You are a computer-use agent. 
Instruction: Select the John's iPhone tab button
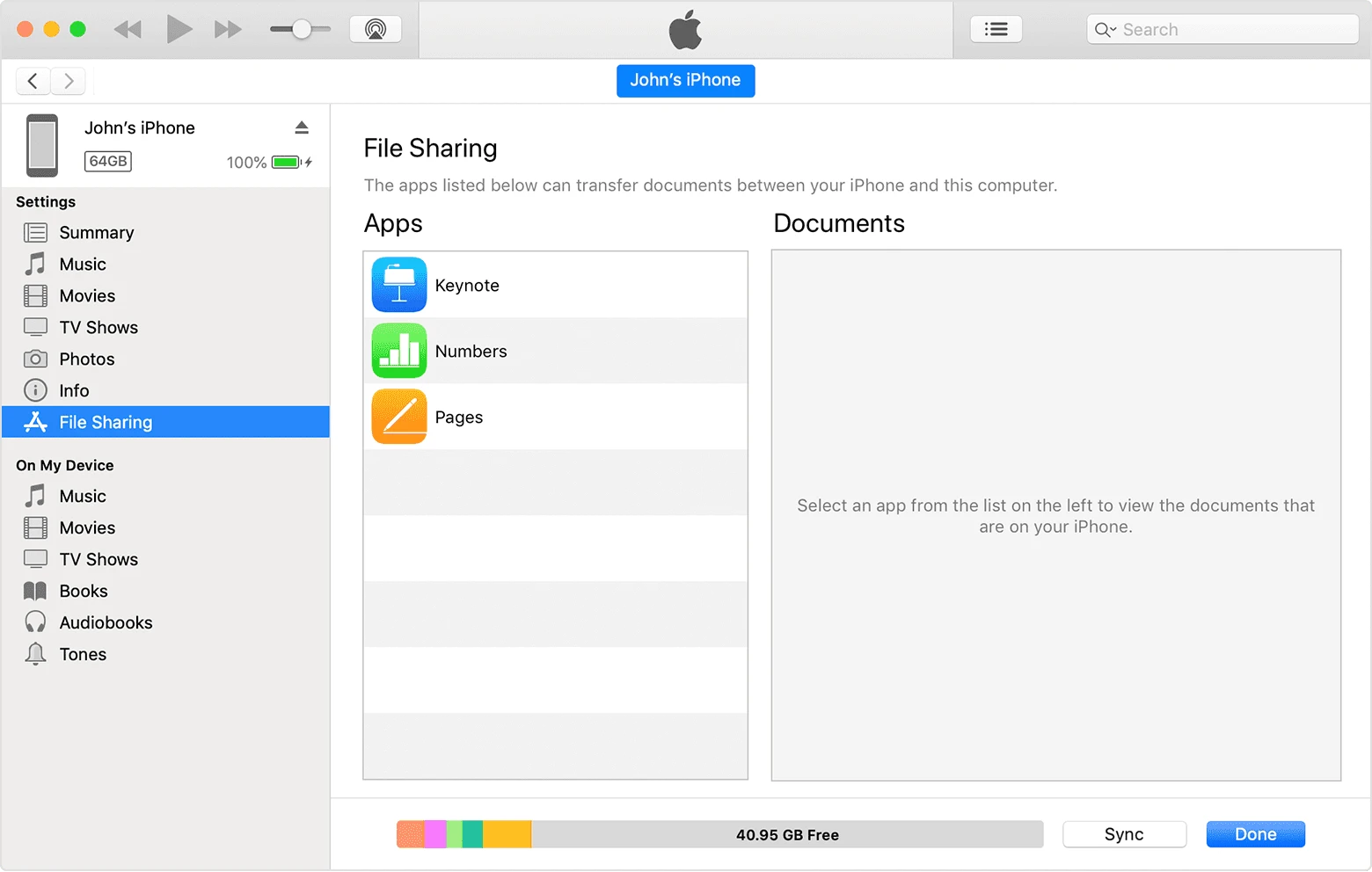[x=685, y=80]
